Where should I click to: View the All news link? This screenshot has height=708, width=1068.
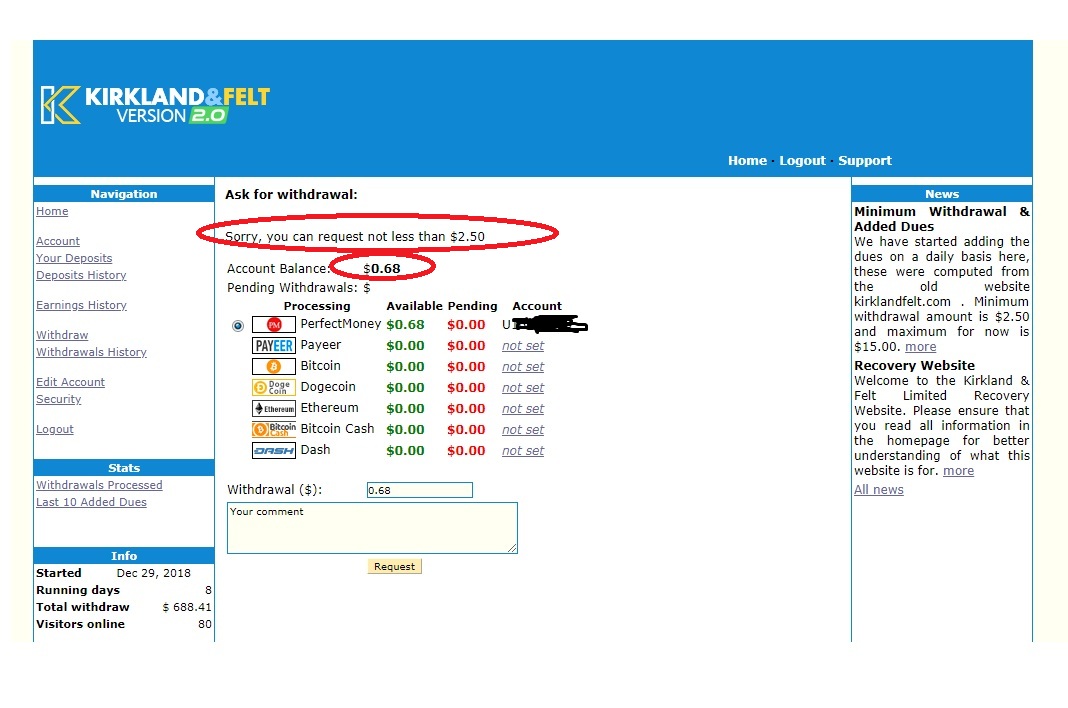click(878, 490)
